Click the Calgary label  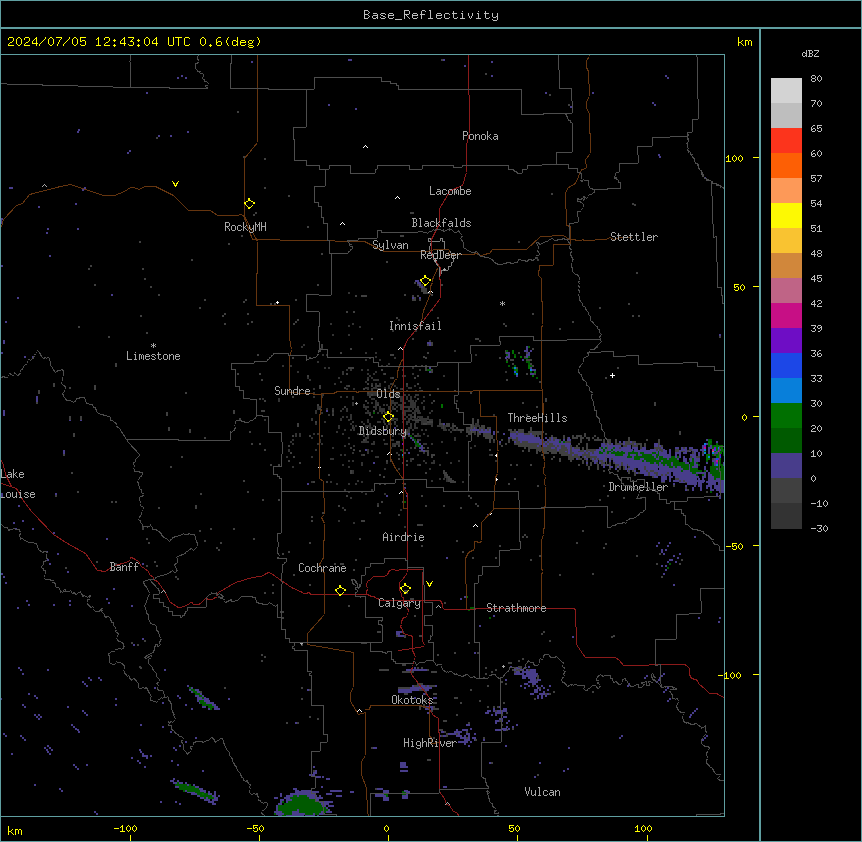[x=399, y=603]
